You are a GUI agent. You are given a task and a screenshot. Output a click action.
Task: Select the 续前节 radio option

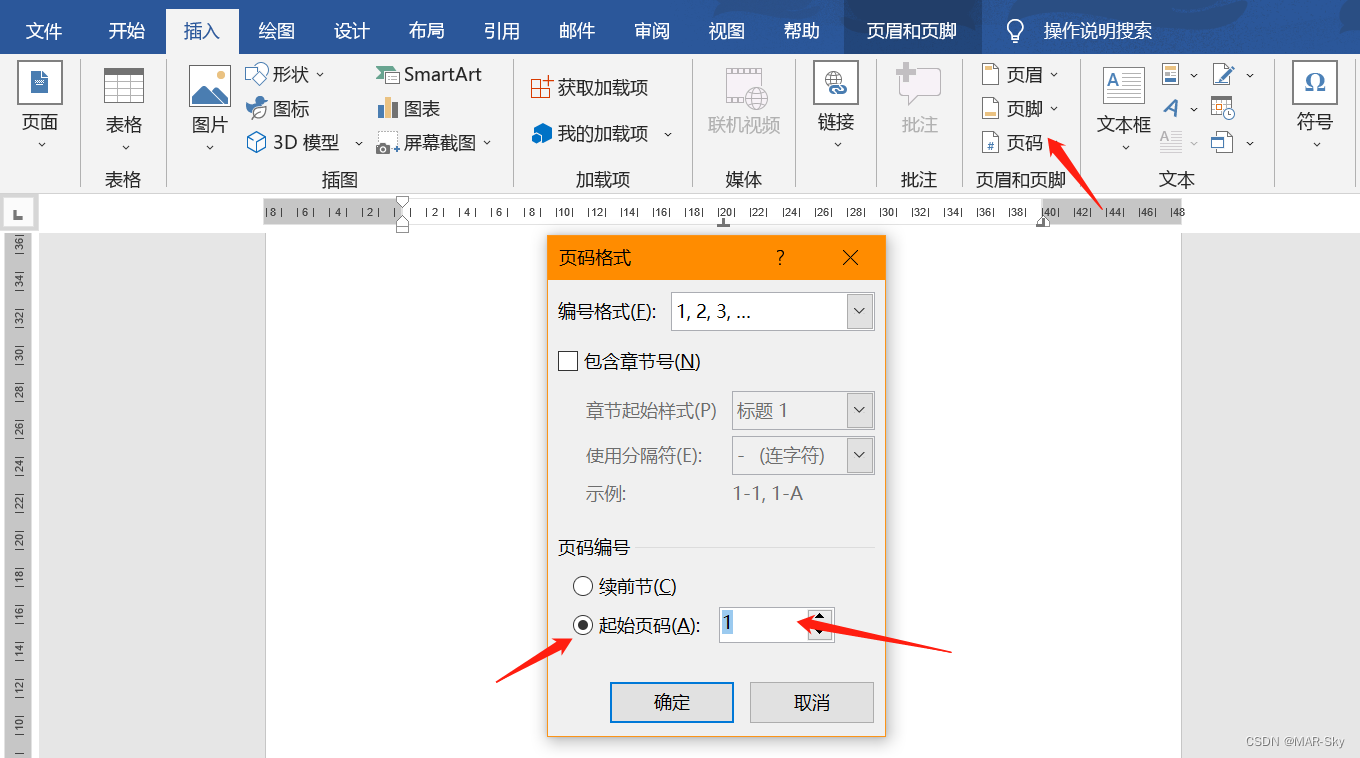pyautogui.click(x=582, y=586)
